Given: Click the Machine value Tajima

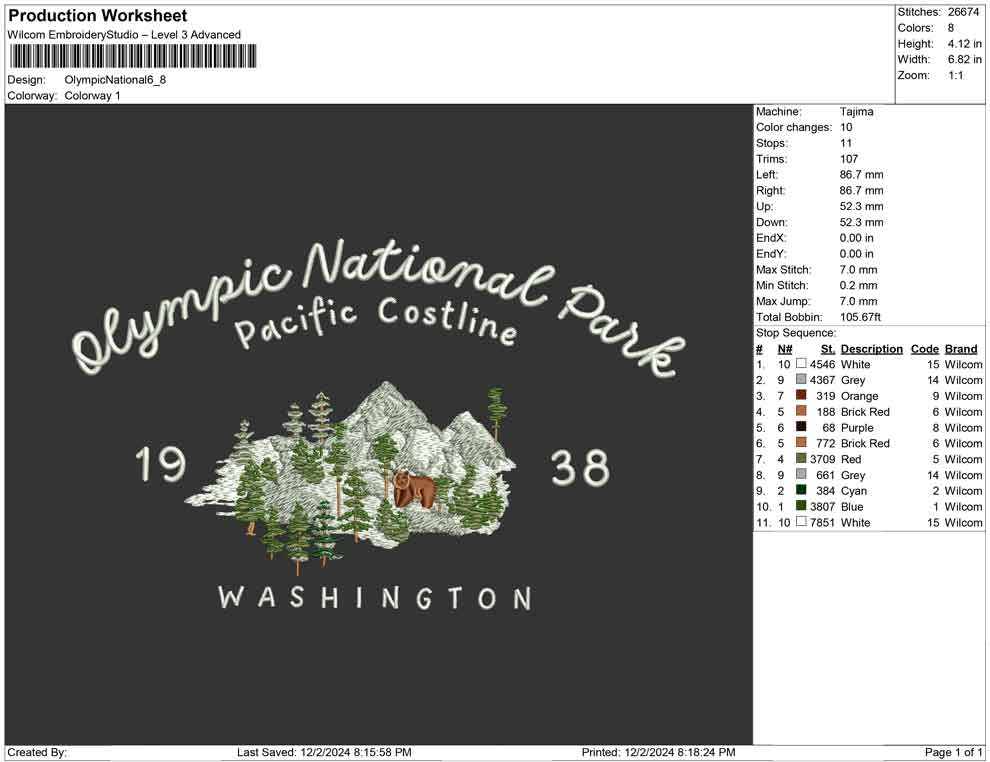Looking at the screenshot, I should click(x=856, y=111).
